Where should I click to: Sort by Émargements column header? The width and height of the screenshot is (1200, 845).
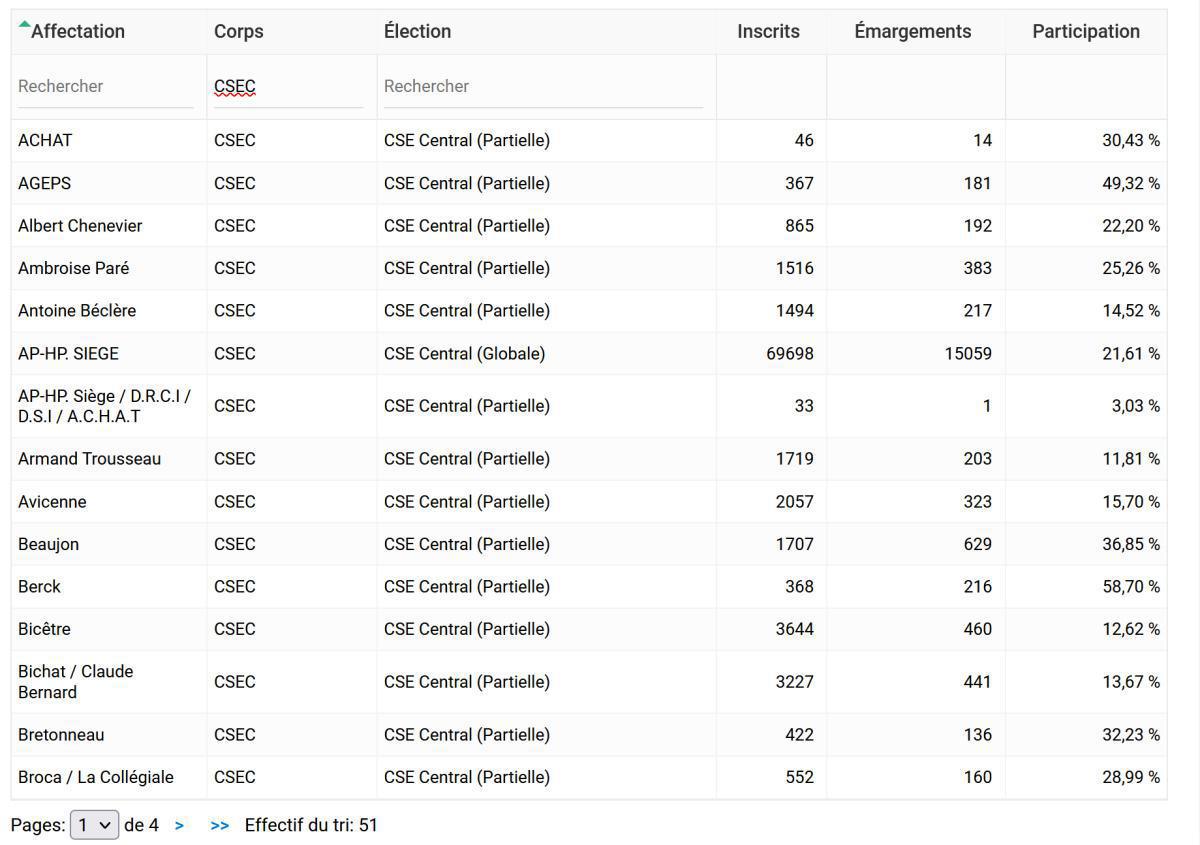point(912,32)
